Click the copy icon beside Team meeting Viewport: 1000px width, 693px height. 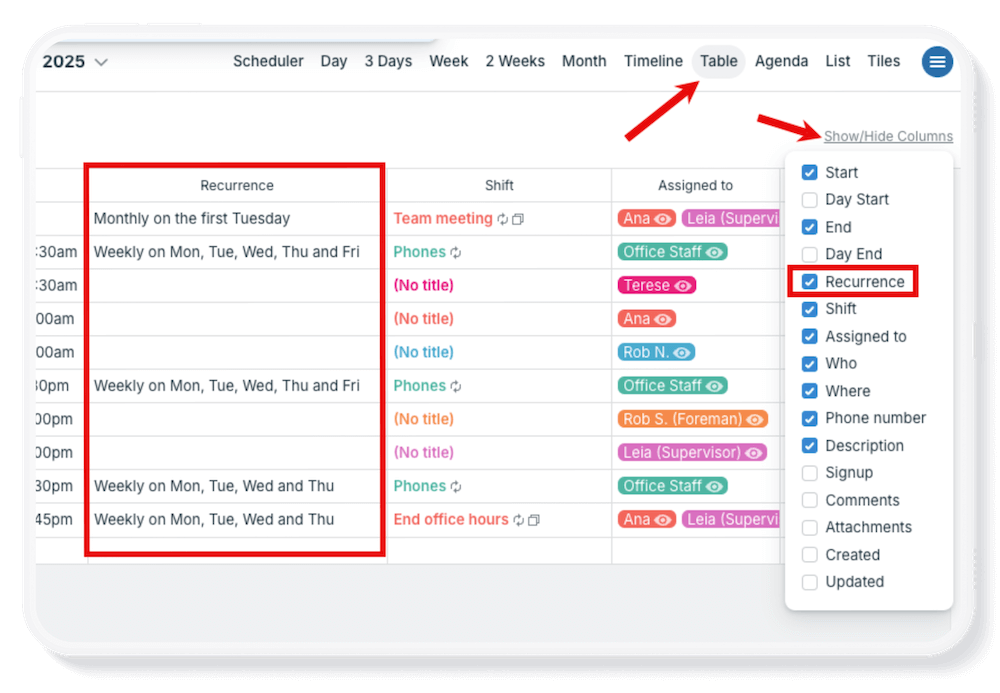(x=518, y=219)
